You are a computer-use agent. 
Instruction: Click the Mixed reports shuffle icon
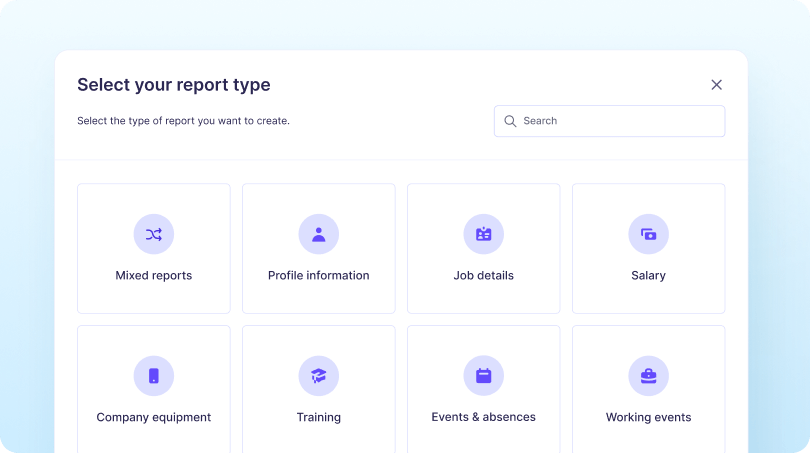coord(153,234)
